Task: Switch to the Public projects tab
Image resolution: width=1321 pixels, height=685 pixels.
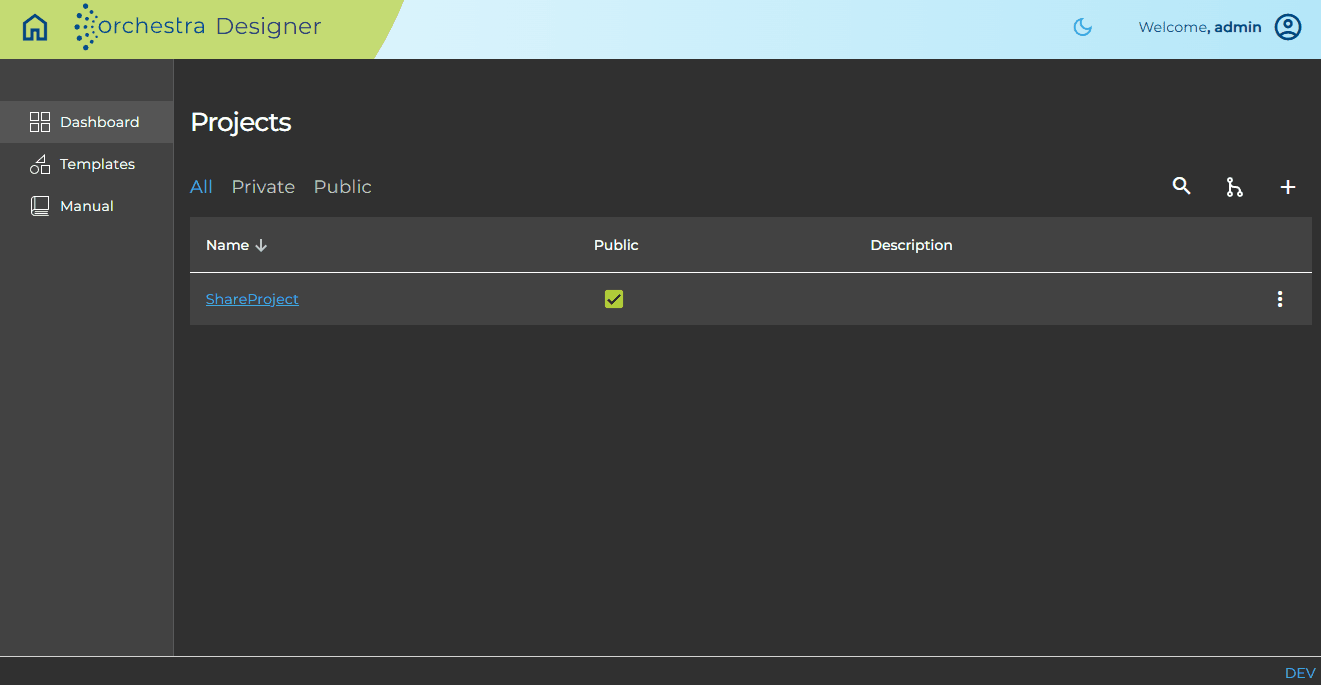Action: (x=343, y=187)
